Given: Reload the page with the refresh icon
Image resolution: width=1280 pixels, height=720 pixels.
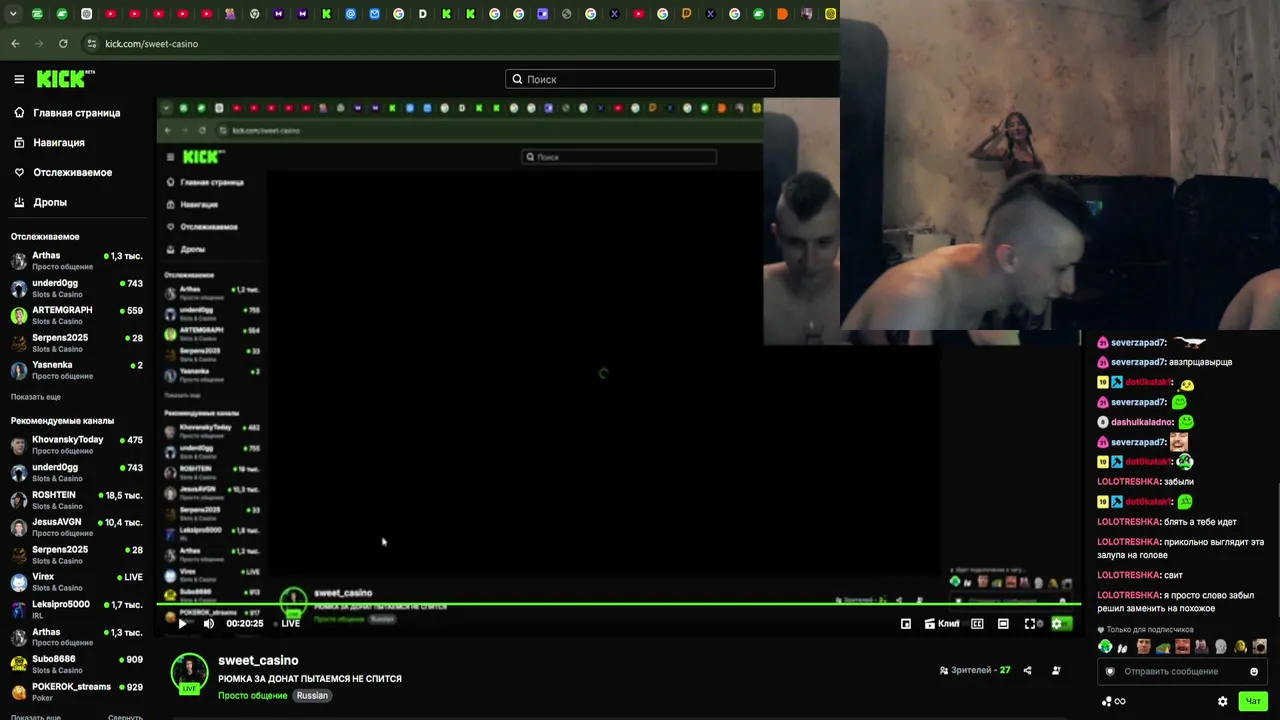Looking at the screenshot, I should coord(63,44).
